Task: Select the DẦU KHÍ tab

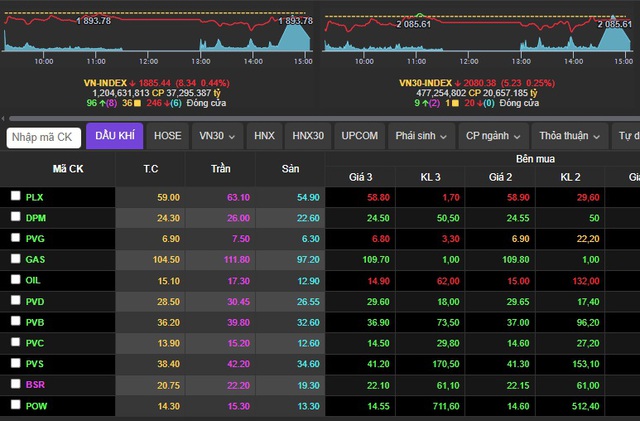Action: coord(115,136)
